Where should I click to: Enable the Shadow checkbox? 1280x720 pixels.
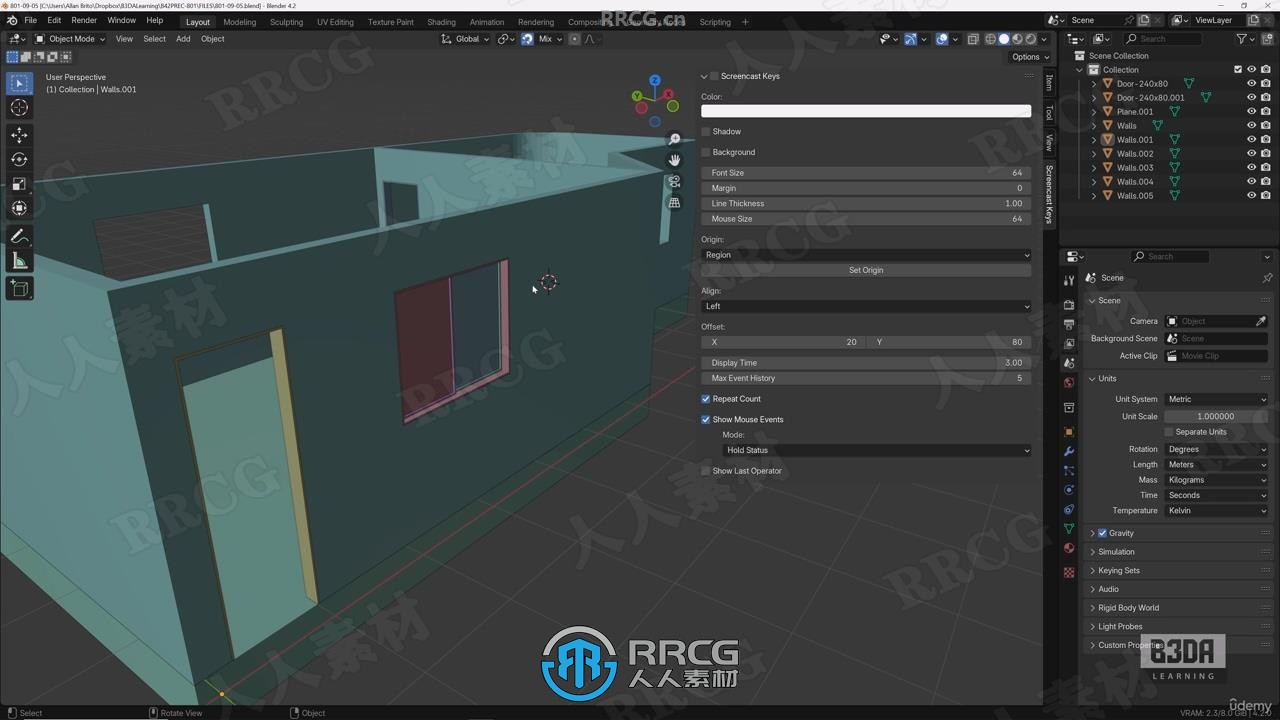click(x=706, y=132)
